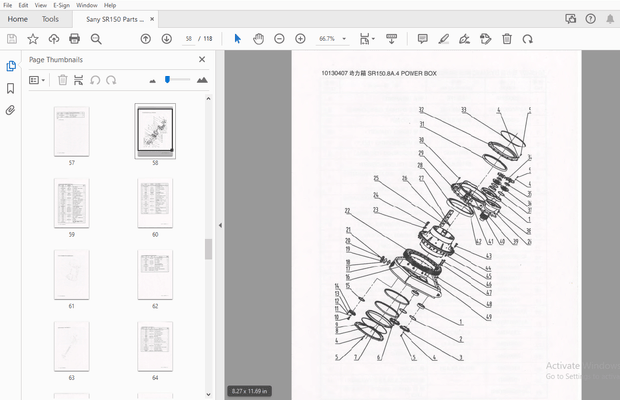
Task: Choose the selection arrow tool
Action: pos(237,39)
